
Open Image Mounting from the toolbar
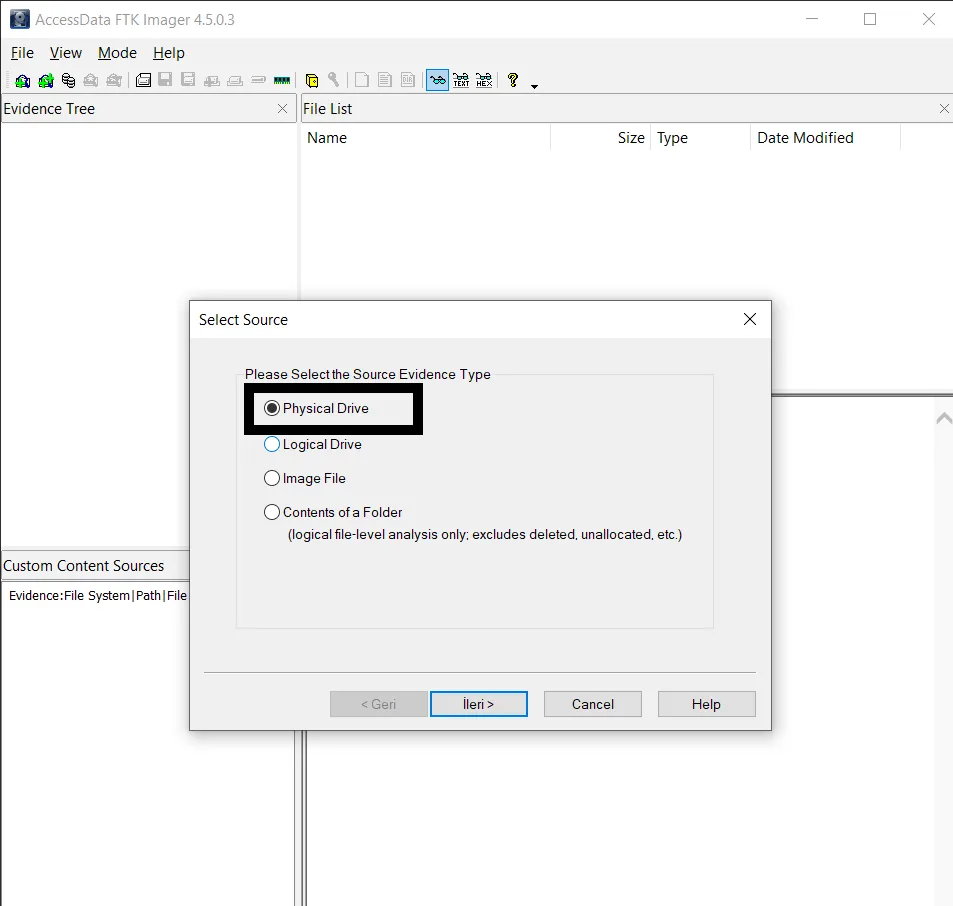click(x=69, y=80)
